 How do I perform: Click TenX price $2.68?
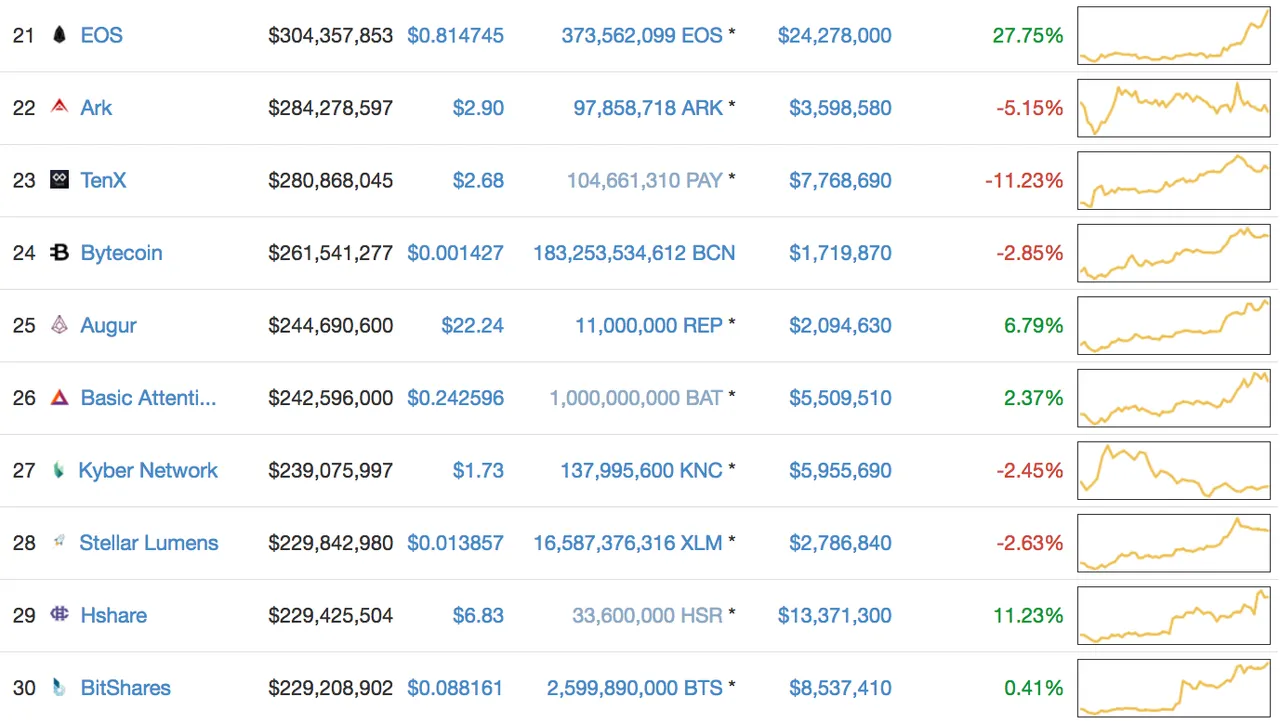click(x=478, y=180)
